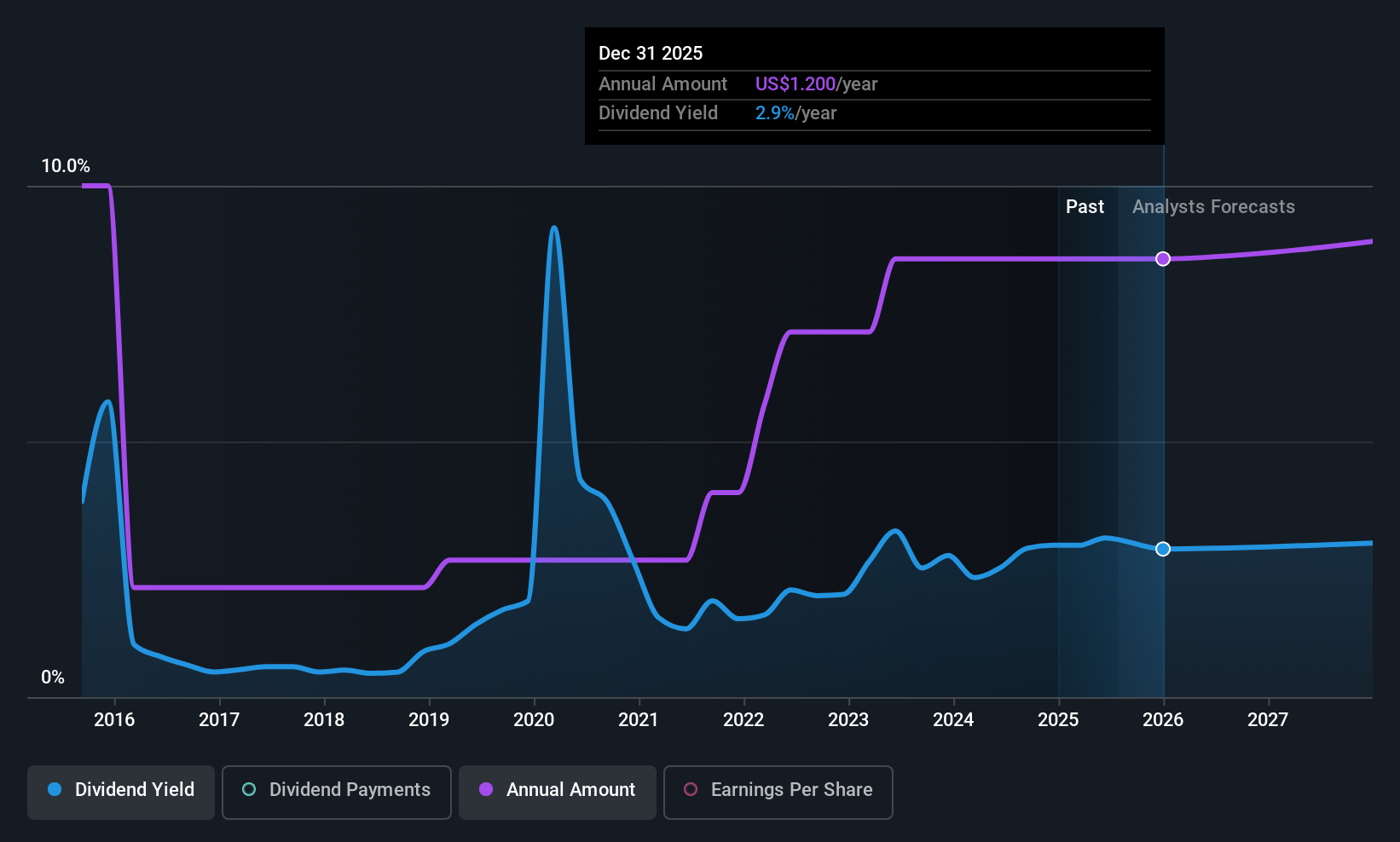Hide the Annual Amount series
Viewport: 1400px width, 842px height.
pos(557,792)
